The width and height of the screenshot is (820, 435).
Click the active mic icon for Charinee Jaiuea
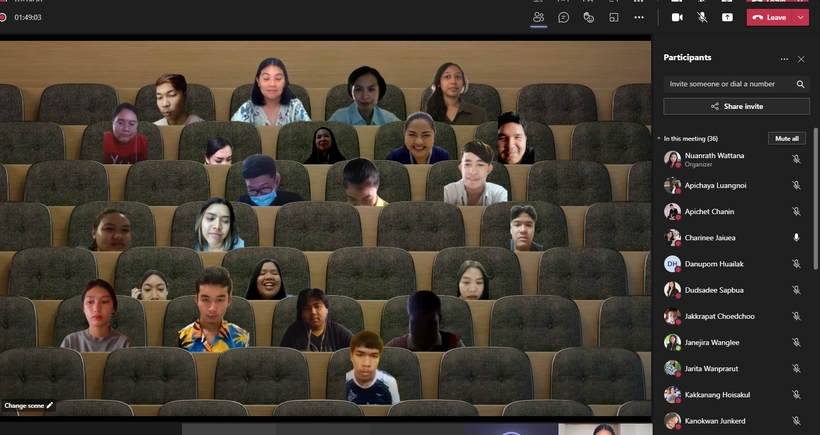pos(796,237)
